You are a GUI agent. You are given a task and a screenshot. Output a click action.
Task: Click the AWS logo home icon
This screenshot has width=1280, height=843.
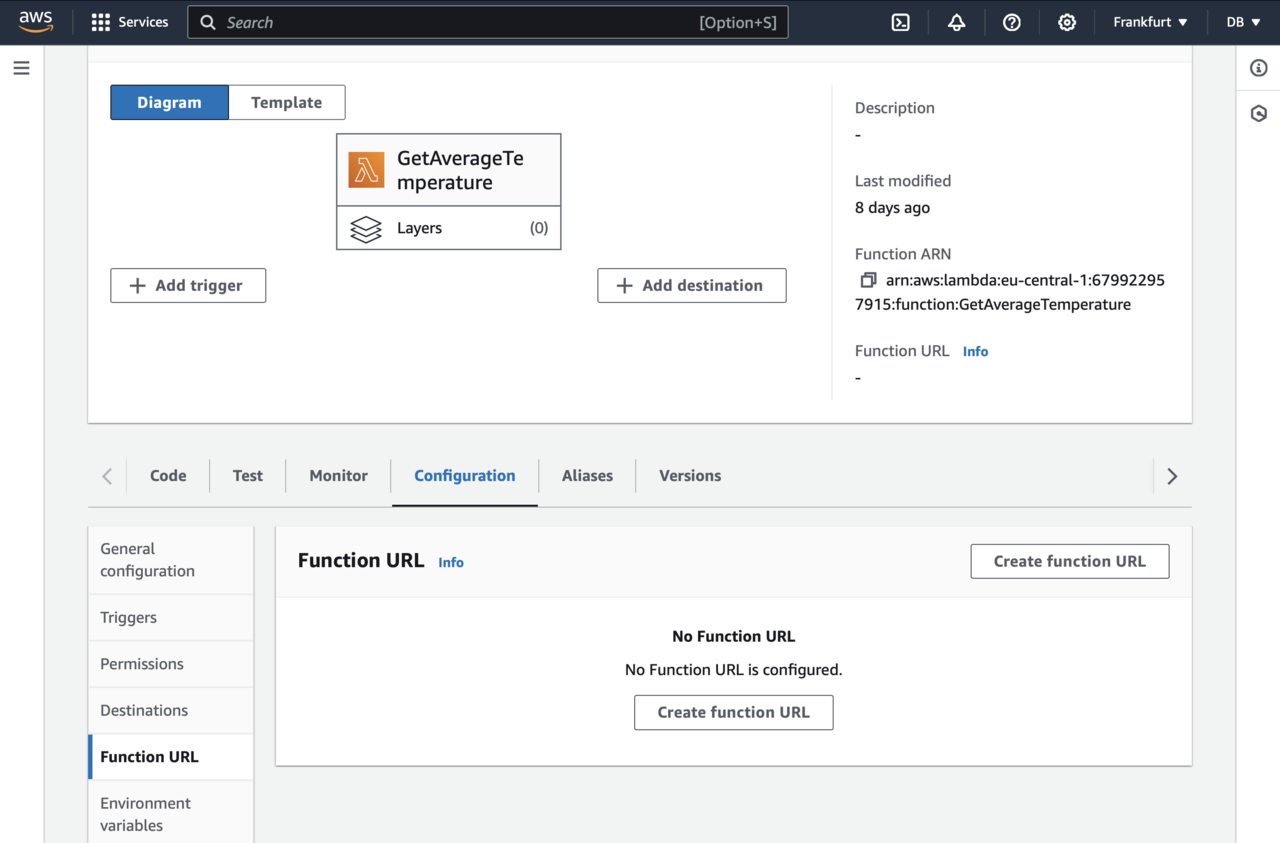[37, 22]
